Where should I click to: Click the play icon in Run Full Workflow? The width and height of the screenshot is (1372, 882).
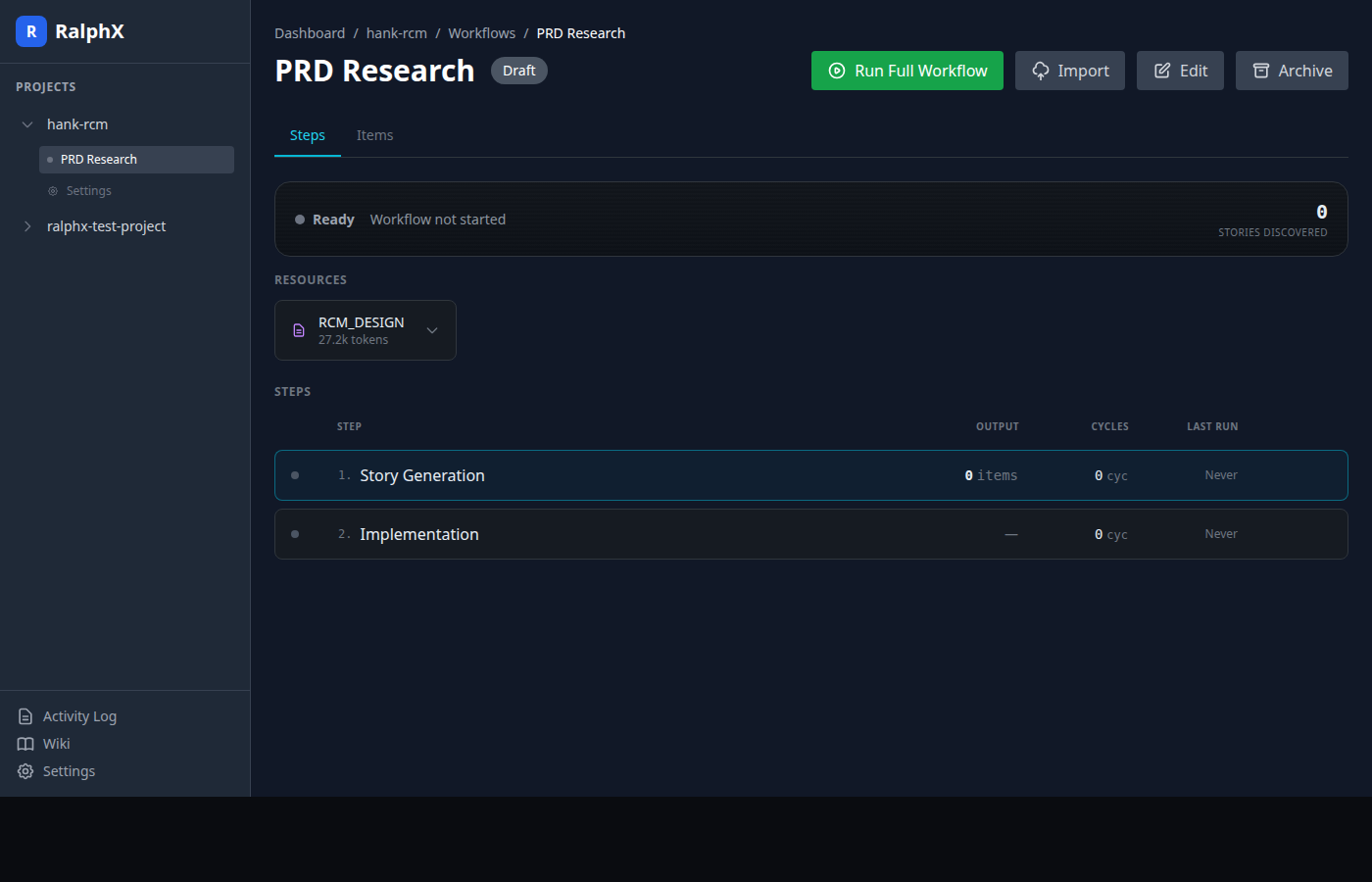click(x=837, y=71)
